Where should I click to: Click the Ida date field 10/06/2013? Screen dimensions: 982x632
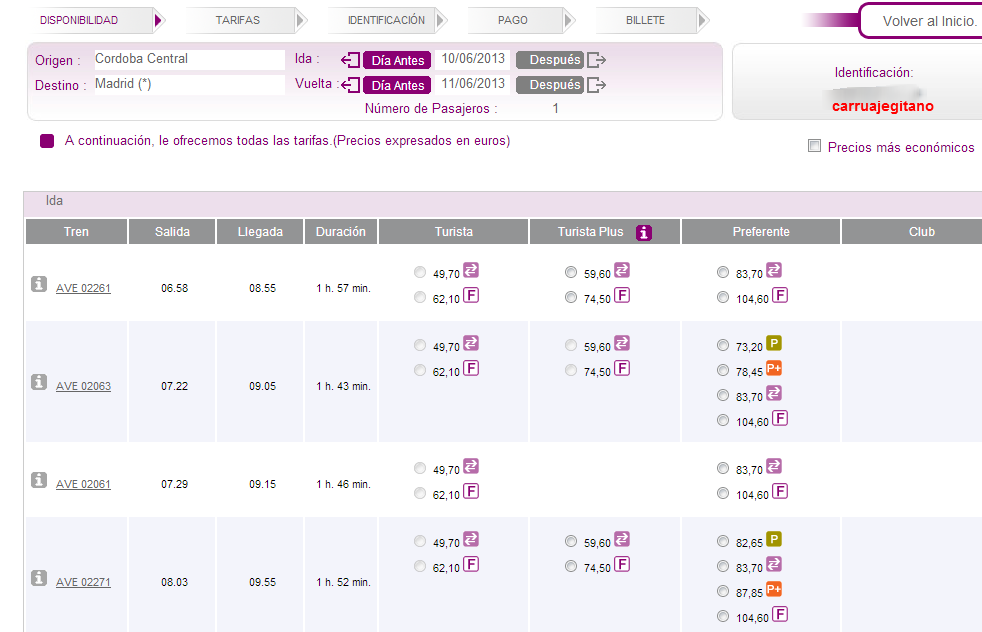[473, 59]
